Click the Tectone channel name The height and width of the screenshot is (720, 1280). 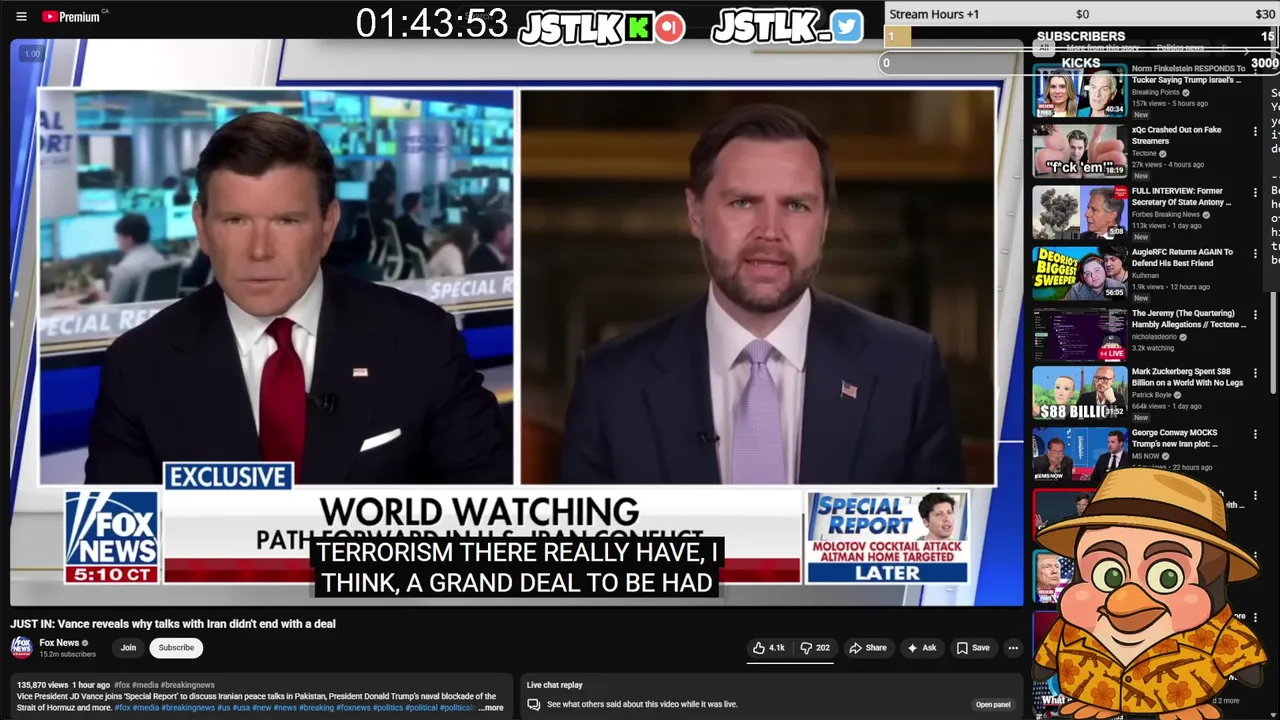click(x=1144, y=153)
